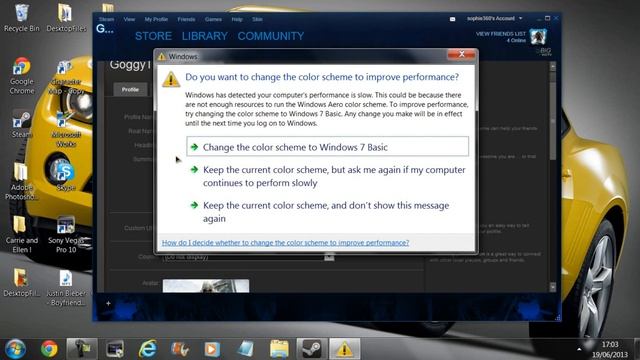Switch to Steam via the taskbar icon
Viewport: 640px width, 360px height.
(x=311, y=349)
